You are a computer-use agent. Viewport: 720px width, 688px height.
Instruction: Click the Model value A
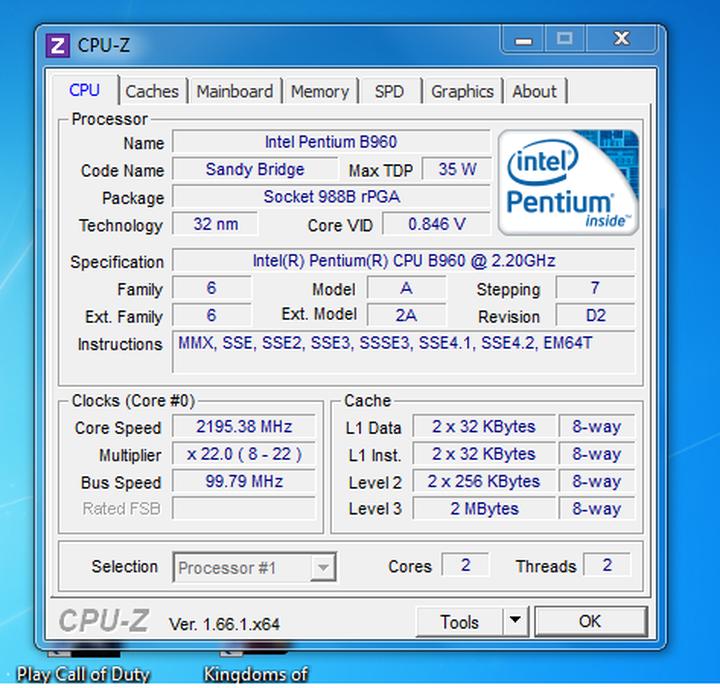pyautogui.click(x=406, y=288)
